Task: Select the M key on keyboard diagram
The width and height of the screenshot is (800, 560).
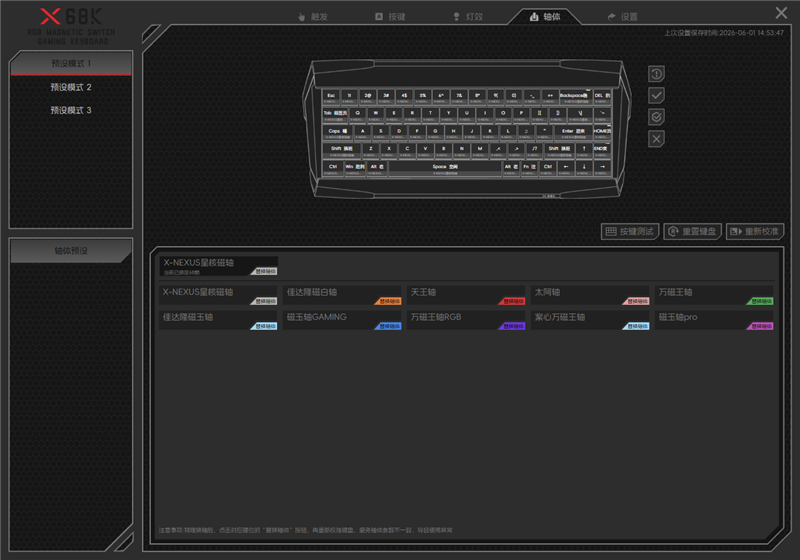Action: 480,151
